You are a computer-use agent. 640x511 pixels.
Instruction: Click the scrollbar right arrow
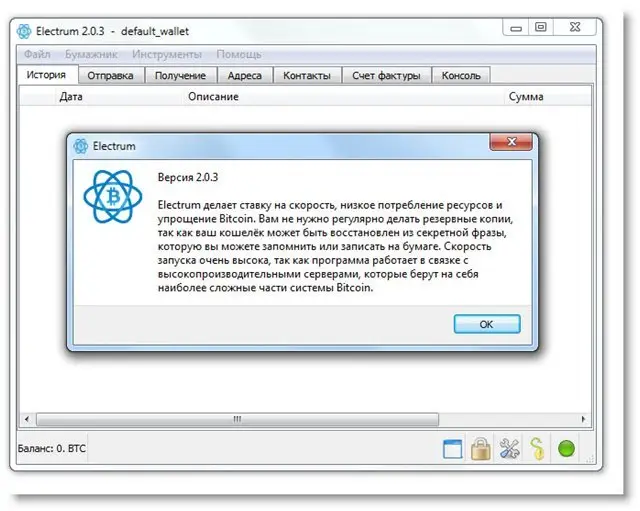point(583,419)
